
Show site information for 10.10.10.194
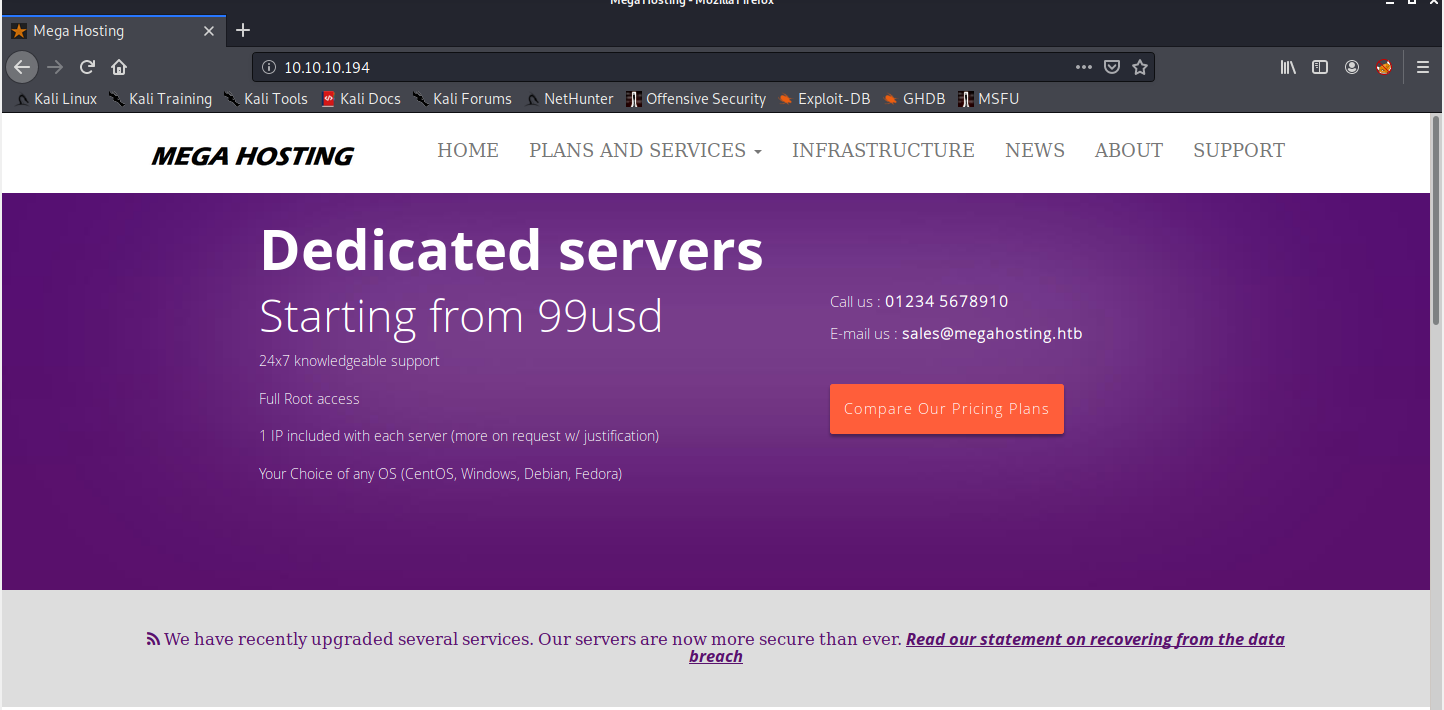click(268, 67)
